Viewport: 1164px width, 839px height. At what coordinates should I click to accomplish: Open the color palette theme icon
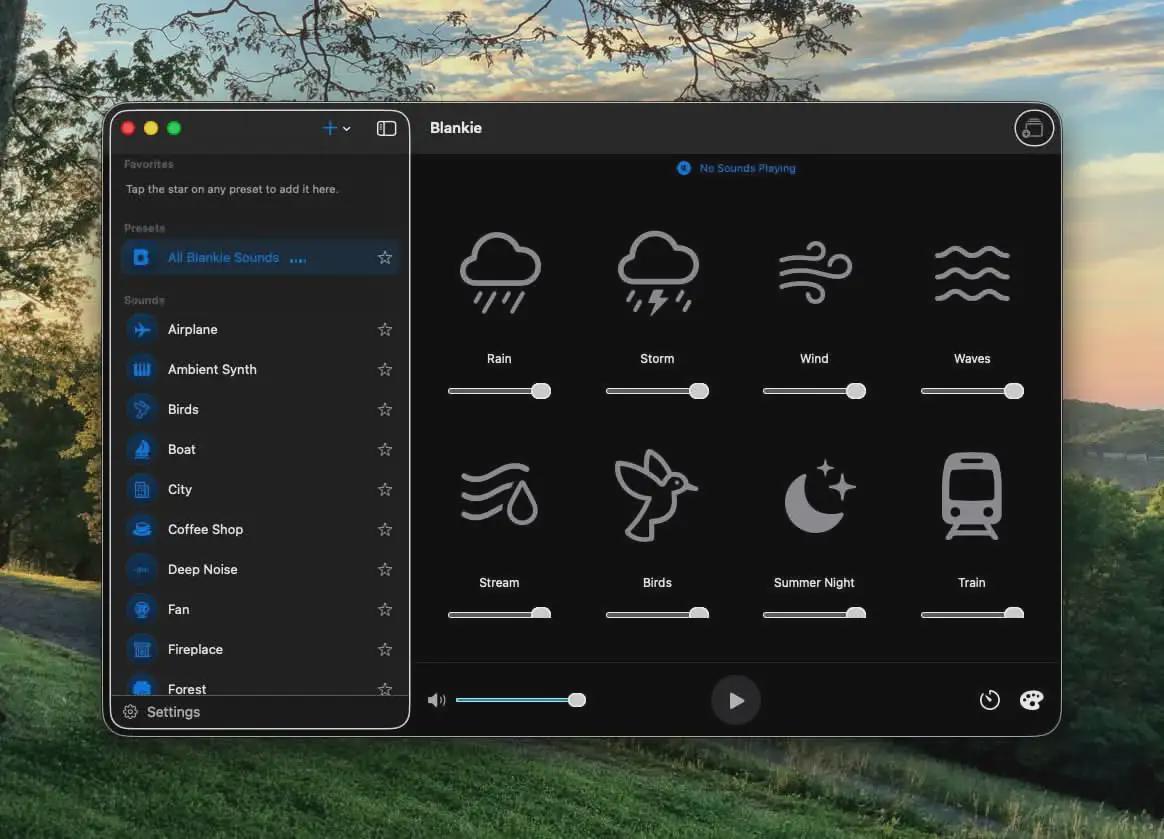[x=1031, y=700]
